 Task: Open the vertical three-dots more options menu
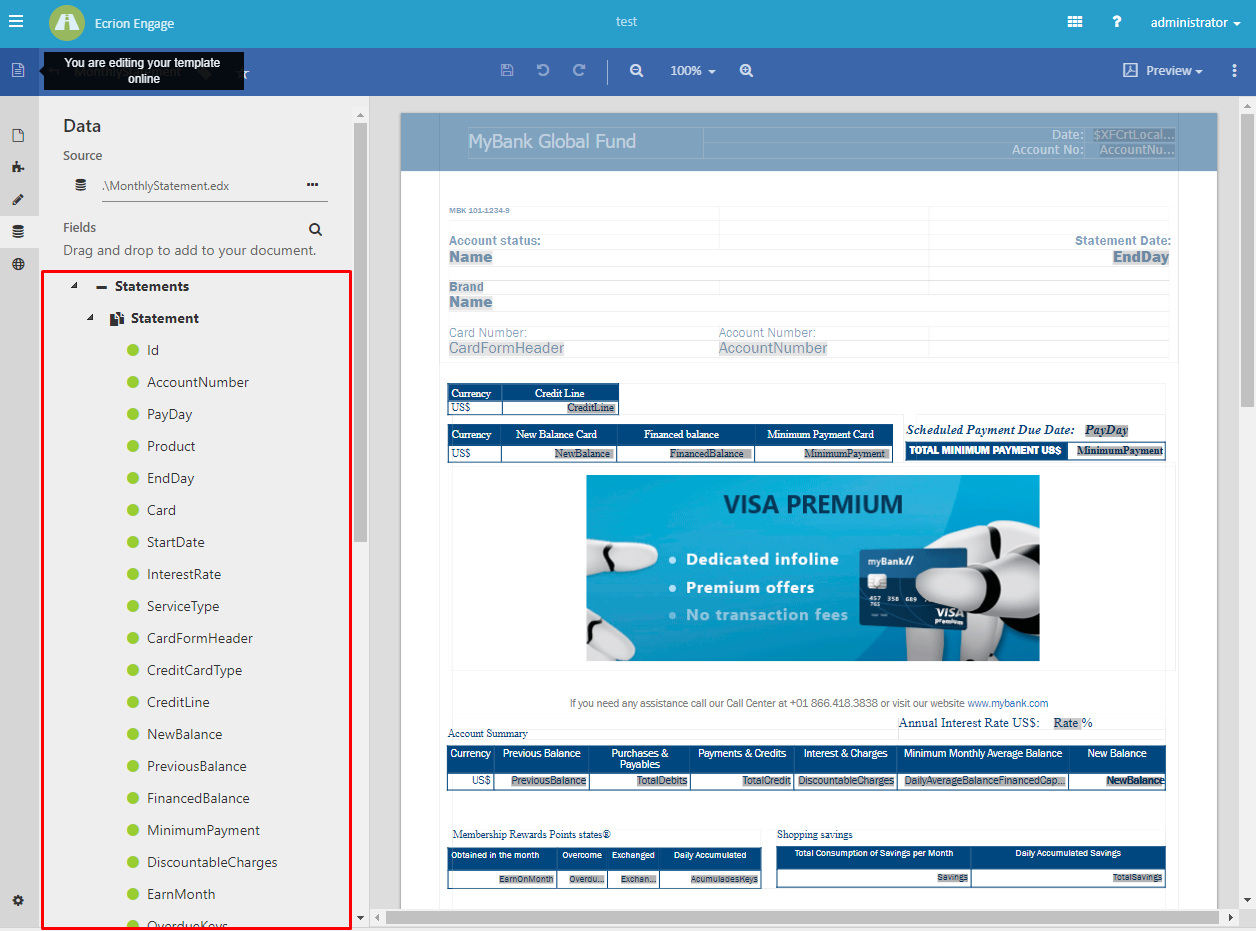pyautogui.click(x=1234, y=71)
